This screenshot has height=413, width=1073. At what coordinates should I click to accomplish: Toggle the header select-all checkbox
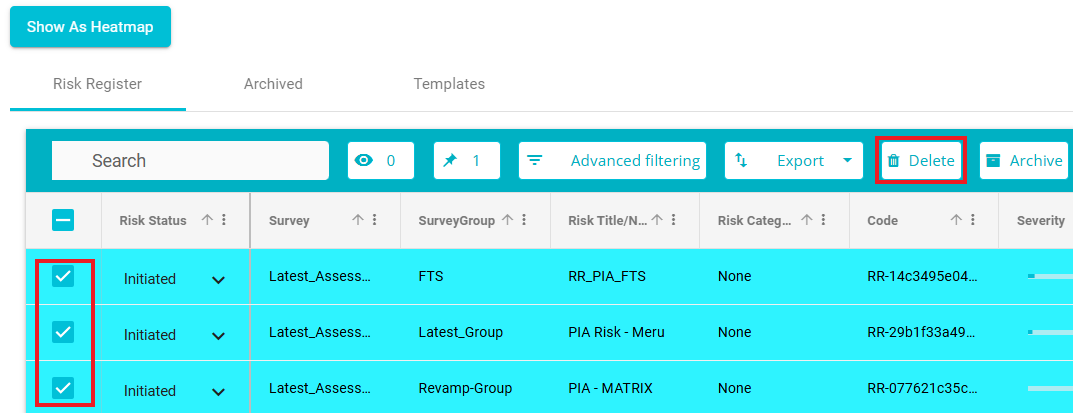pos(63,221)
